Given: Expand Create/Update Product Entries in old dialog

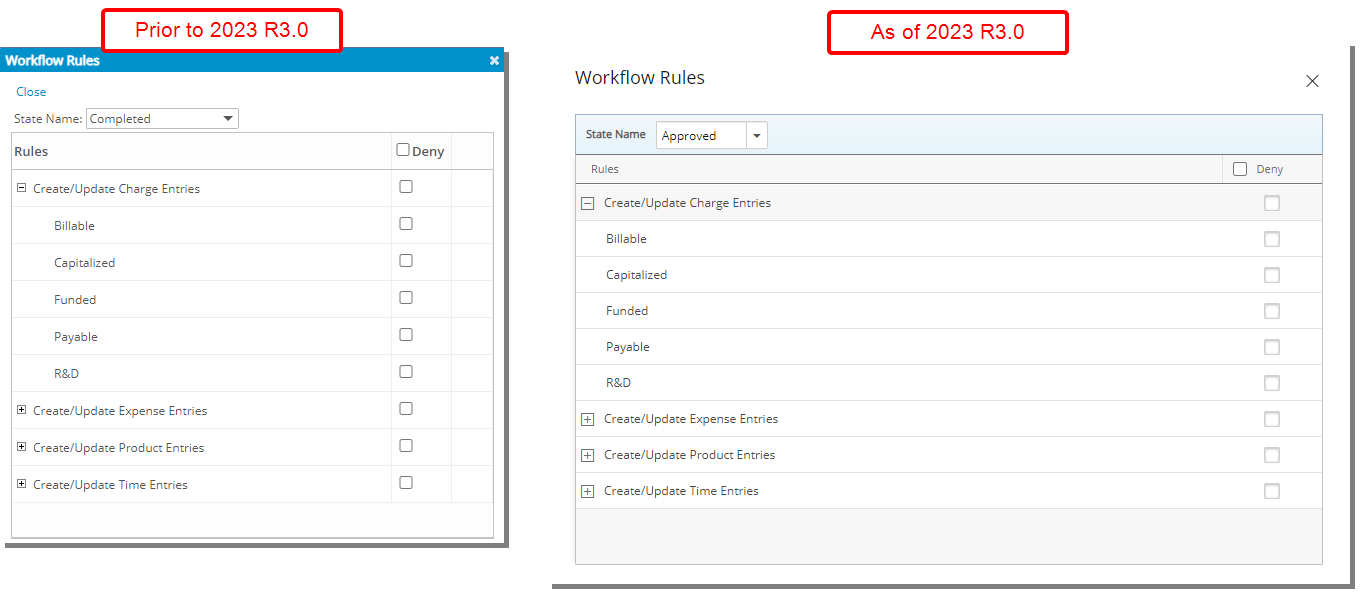Looking at the screenshot, I should point(22,446).
